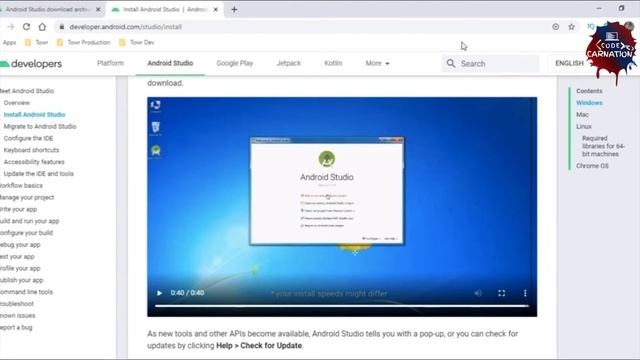Image resolution: width=640 pixels, height=360 pixels.
Task: Open Accessibility features sidebar link
Action: point(34,162)
